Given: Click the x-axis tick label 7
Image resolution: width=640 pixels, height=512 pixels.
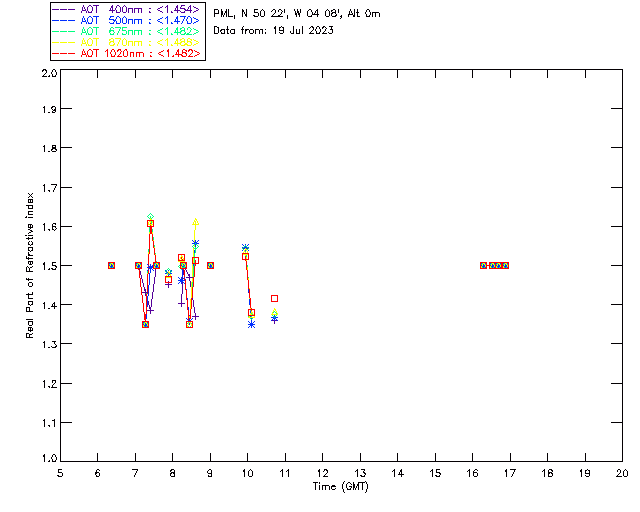Looking at the screenshot, I should (135, 473).
